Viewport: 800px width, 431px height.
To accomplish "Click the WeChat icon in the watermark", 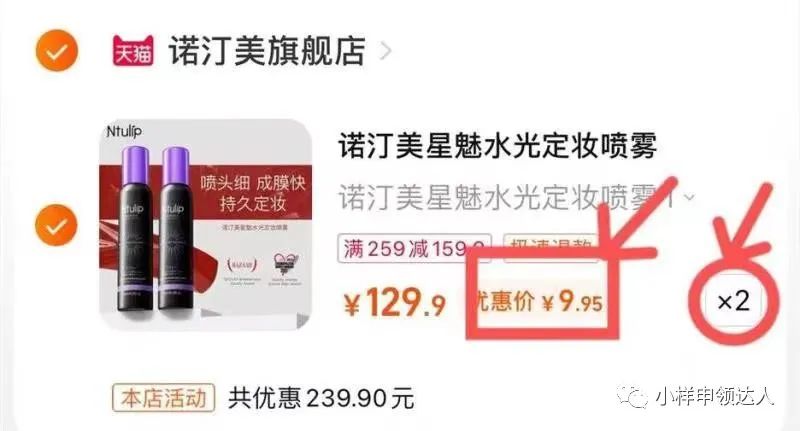I will pos(633,396).
